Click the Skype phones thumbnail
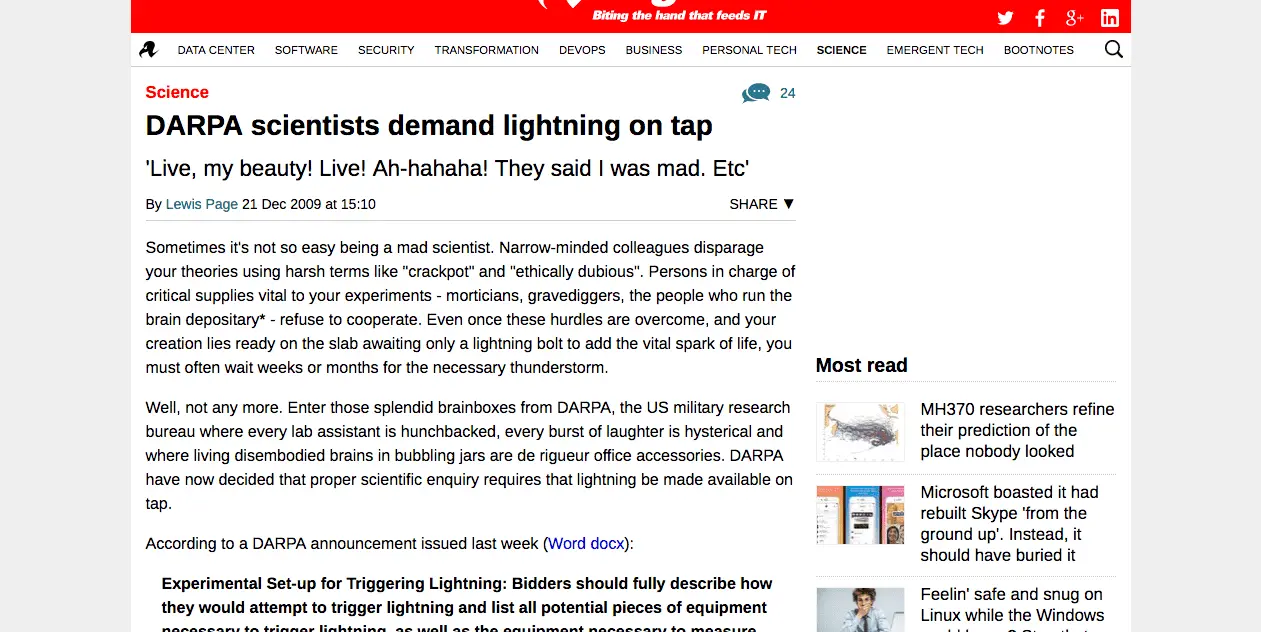The image size is (1261, 632). click(x=860, y=515)
